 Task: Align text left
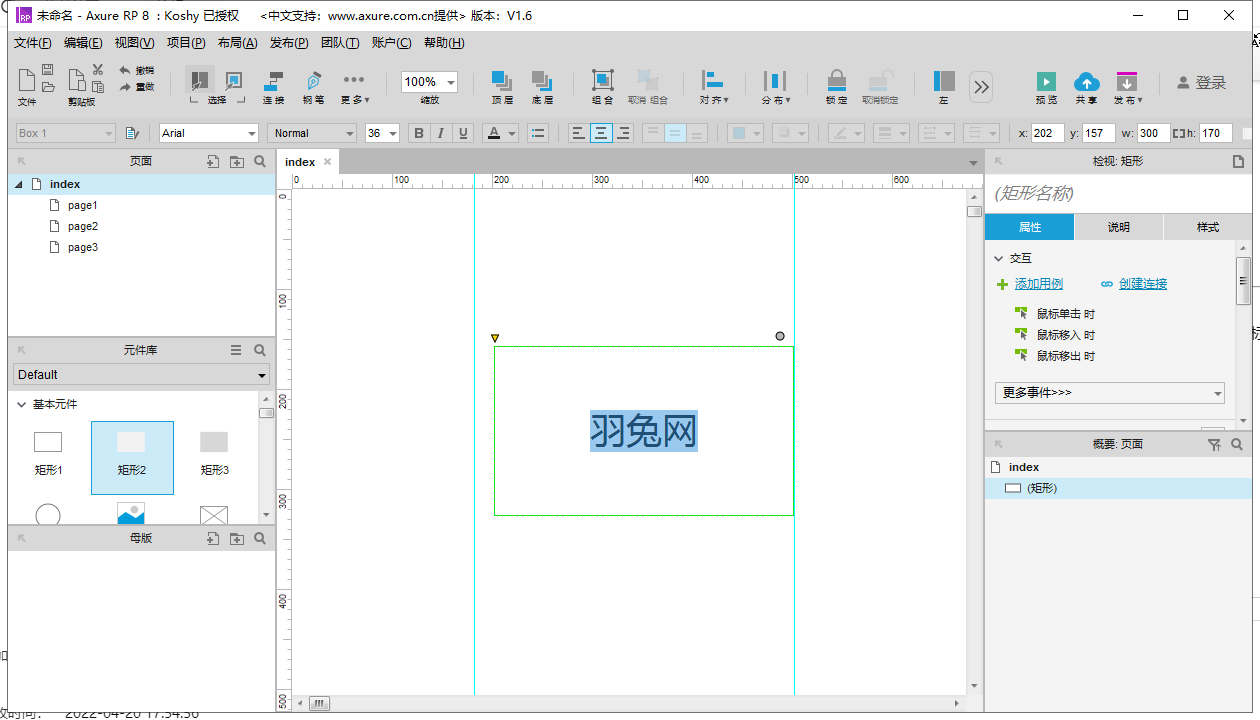tap(579, 133)
